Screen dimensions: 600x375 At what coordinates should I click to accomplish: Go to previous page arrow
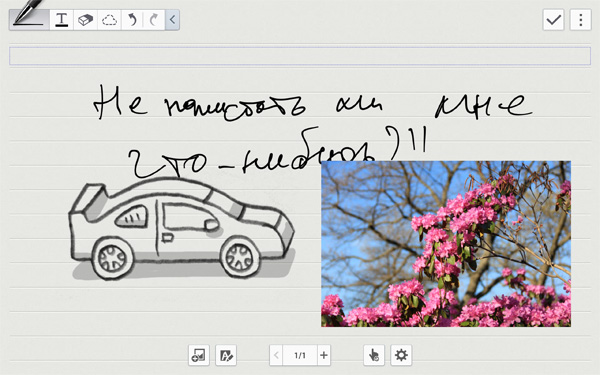point(276,355)
